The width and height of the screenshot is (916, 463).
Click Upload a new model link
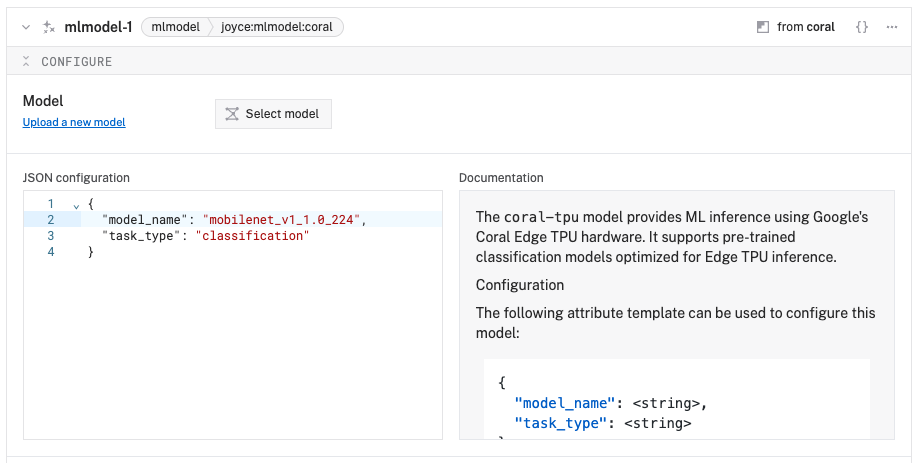(74, 122)
